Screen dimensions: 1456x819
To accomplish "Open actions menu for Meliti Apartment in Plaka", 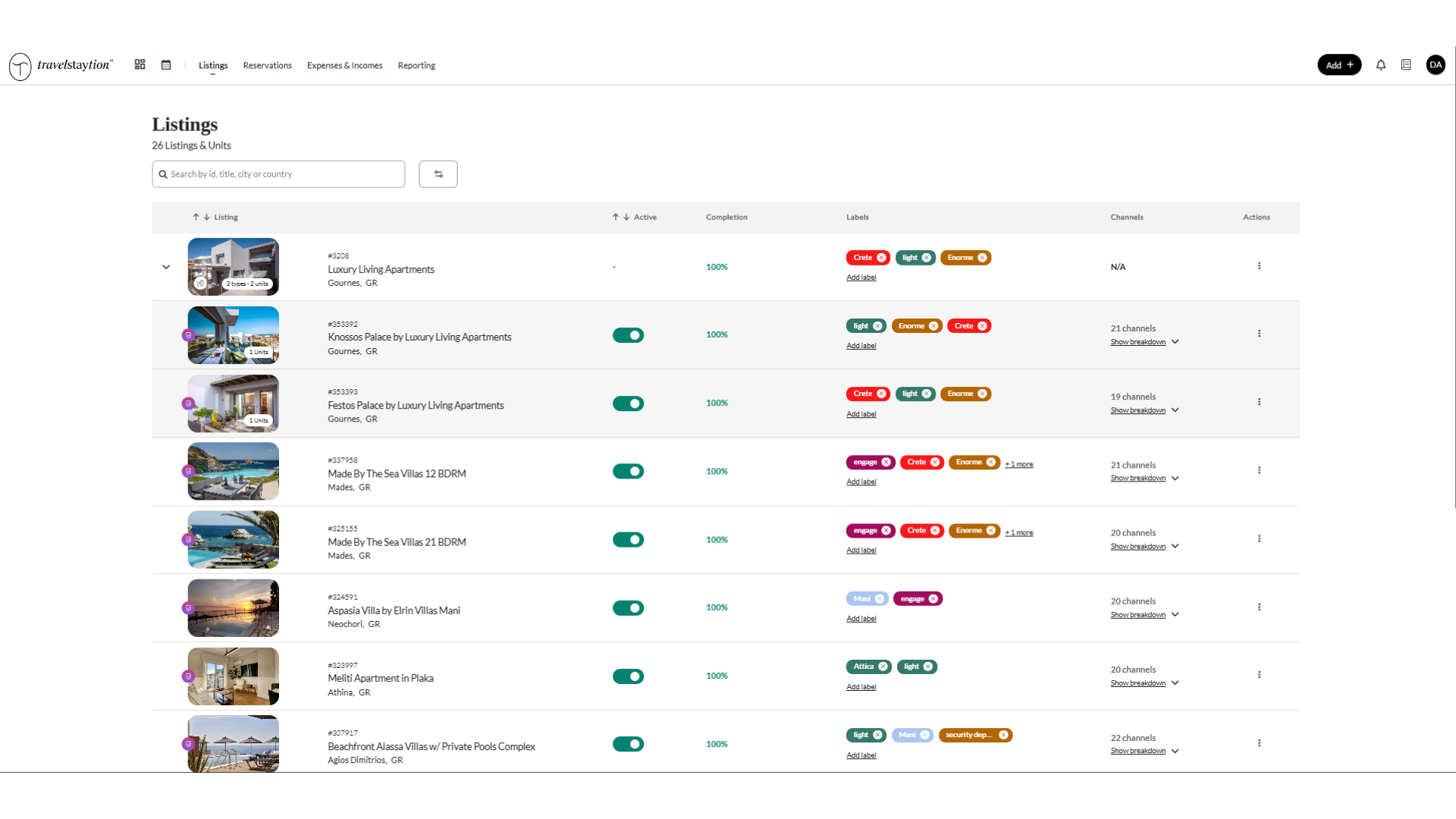I will (x=1259, y=675).
